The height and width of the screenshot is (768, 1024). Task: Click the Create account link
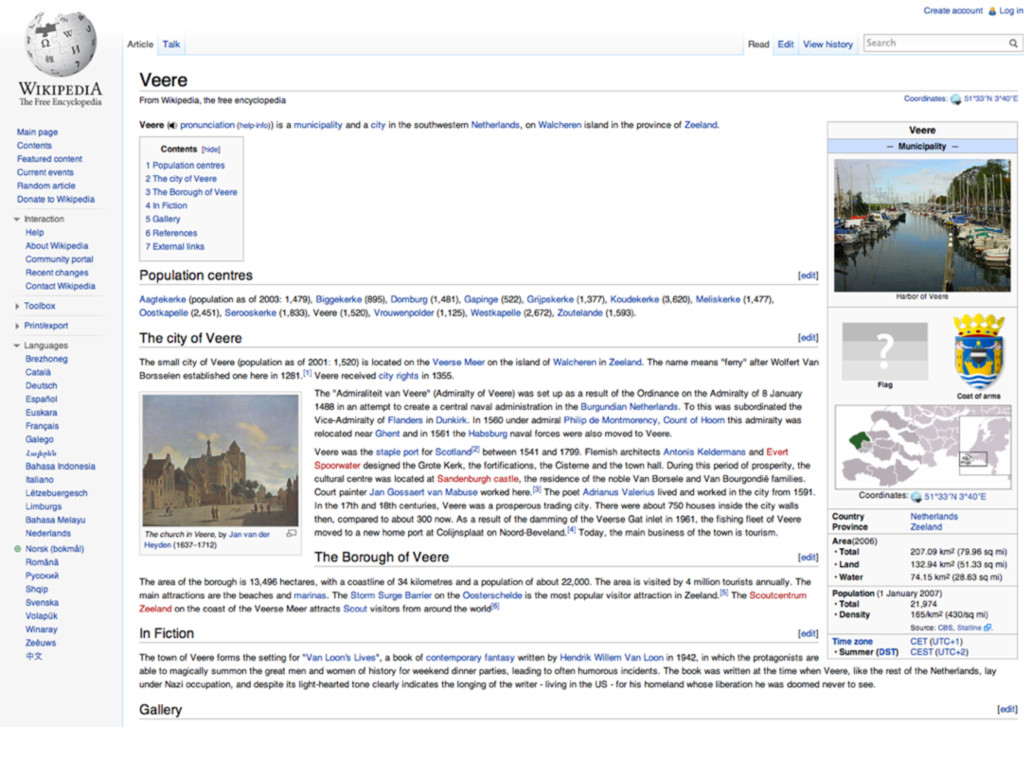pos(953,11)
